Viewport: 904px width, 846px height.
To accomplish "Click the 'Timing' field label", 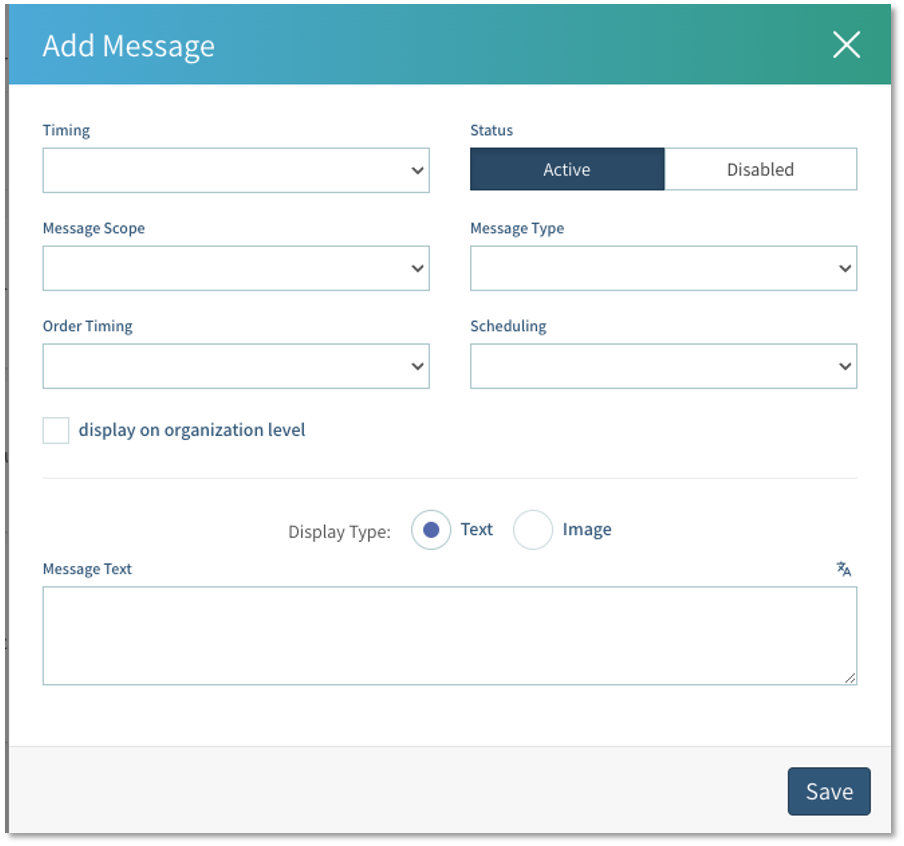I will pos(66,130).
